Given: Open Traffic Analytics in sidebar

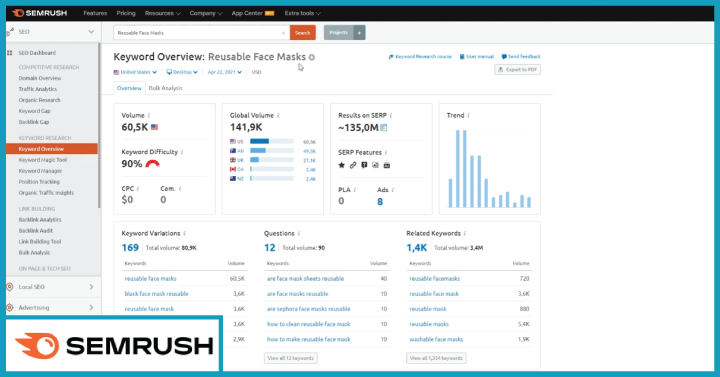Looking at the screenshot, I should point(38,89).
